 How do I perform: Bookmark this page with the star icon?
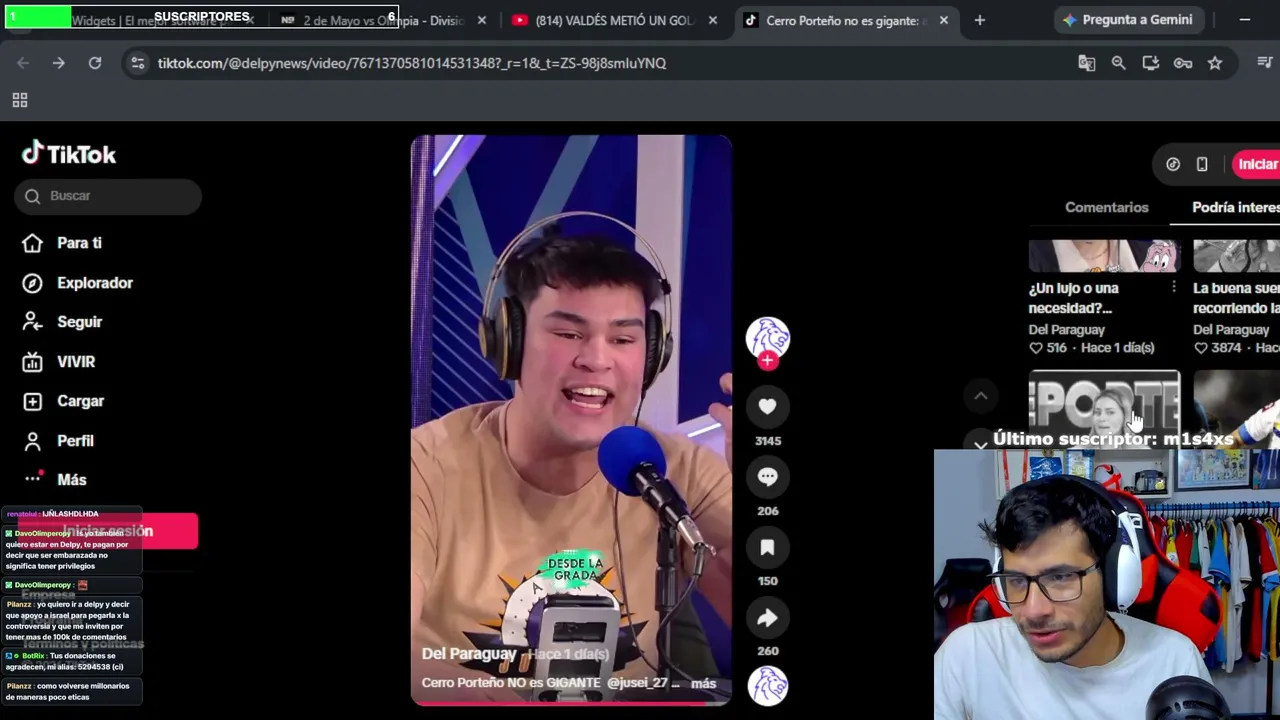click(x=1215, y=63)
